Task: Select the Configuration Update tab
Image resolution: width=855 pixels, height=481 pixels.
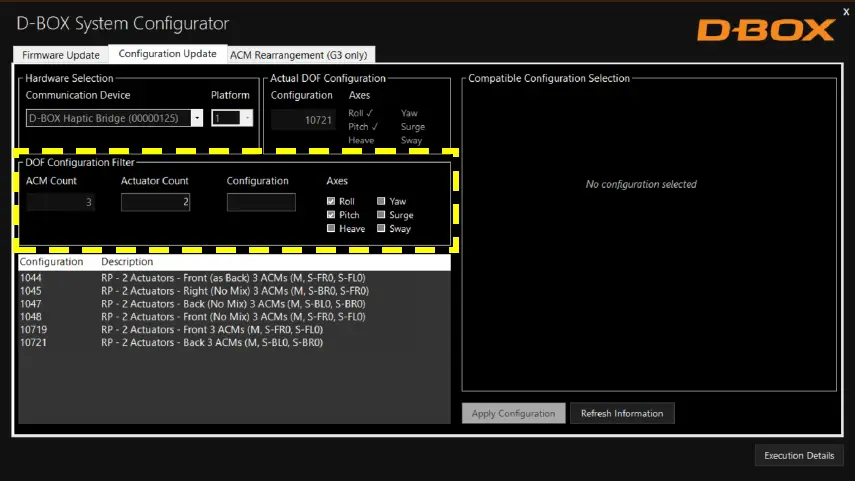Action: coord(167,54)
